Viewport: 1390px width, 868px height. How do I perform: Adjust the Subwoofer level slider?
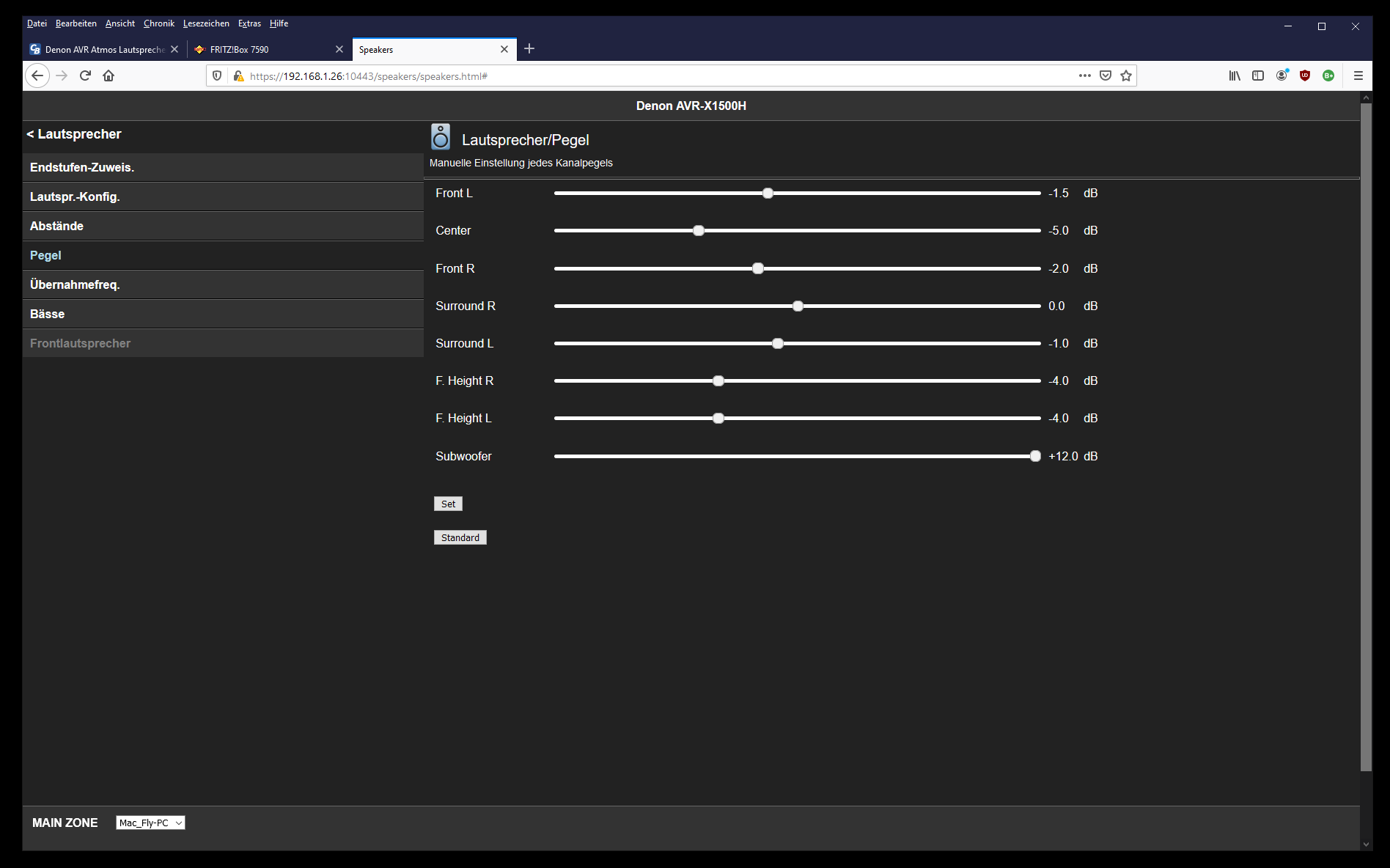797,456
